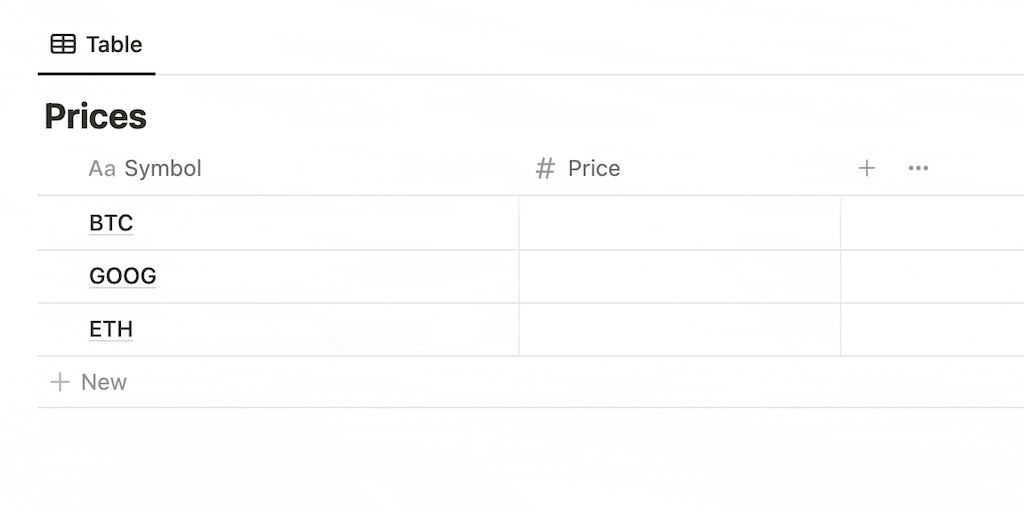Click the empty Price cell for BTC
This screenshot has height=512, width=1024.
click(679, 223)
